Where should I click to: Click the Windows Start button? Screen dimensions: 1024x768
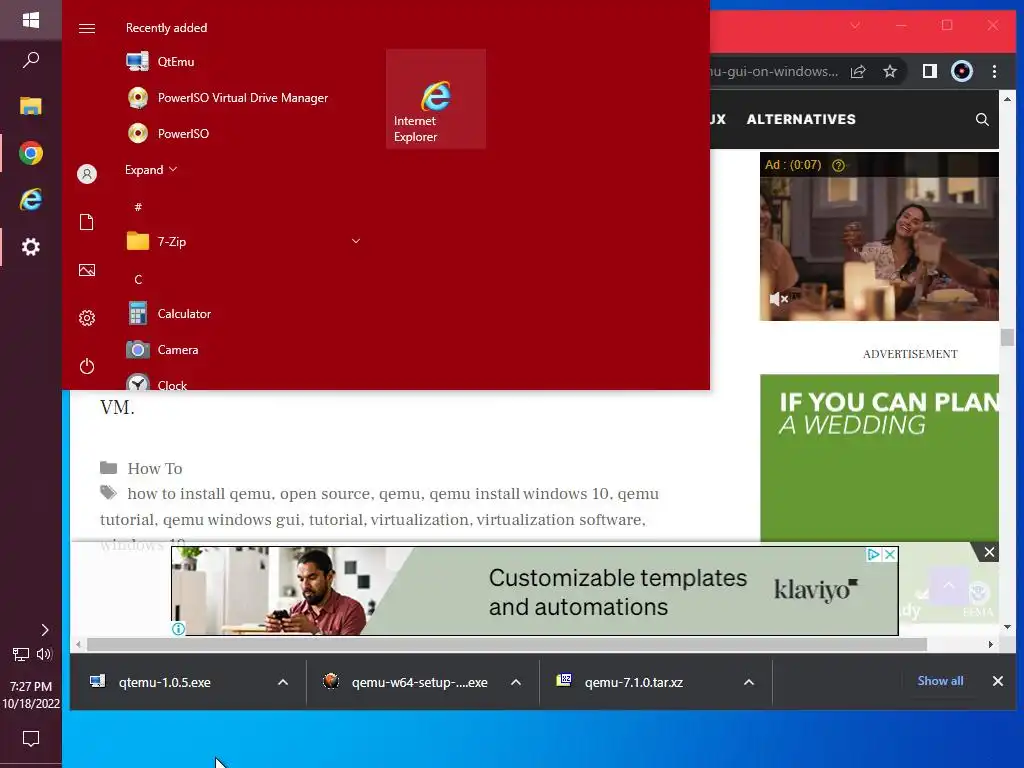pos(31,20)
